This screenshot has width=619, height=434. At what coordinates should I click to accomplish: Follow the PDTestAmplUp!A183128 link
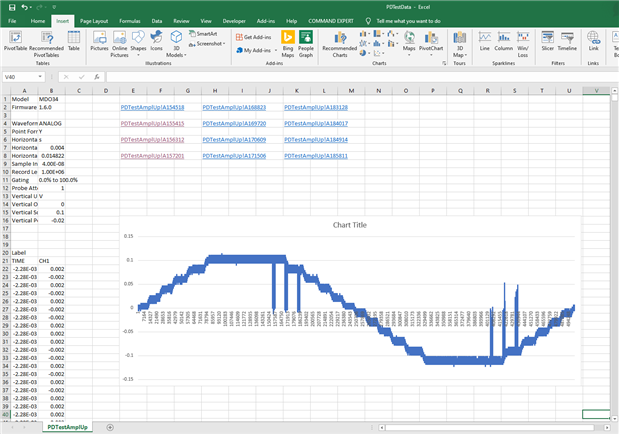click(316, 107)
